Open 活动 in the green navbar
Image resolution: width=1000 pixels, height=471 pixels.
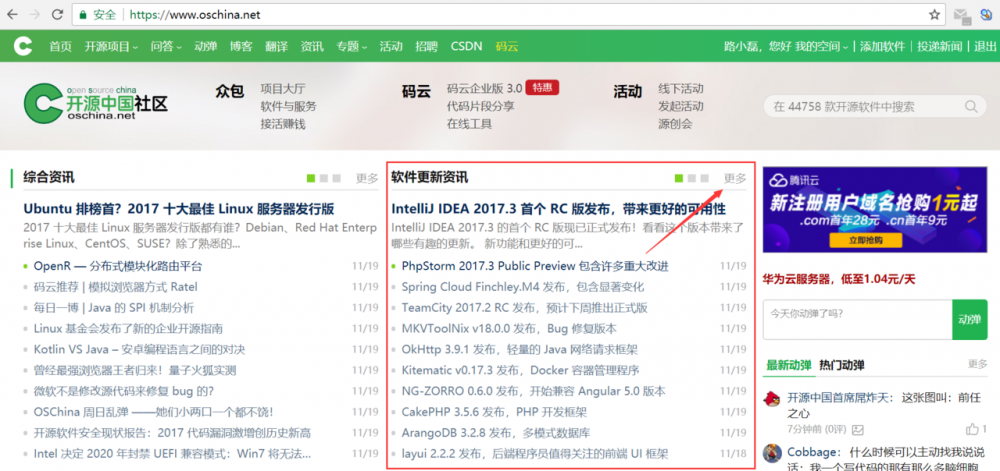pyautogui.click(x=391, y=47)
